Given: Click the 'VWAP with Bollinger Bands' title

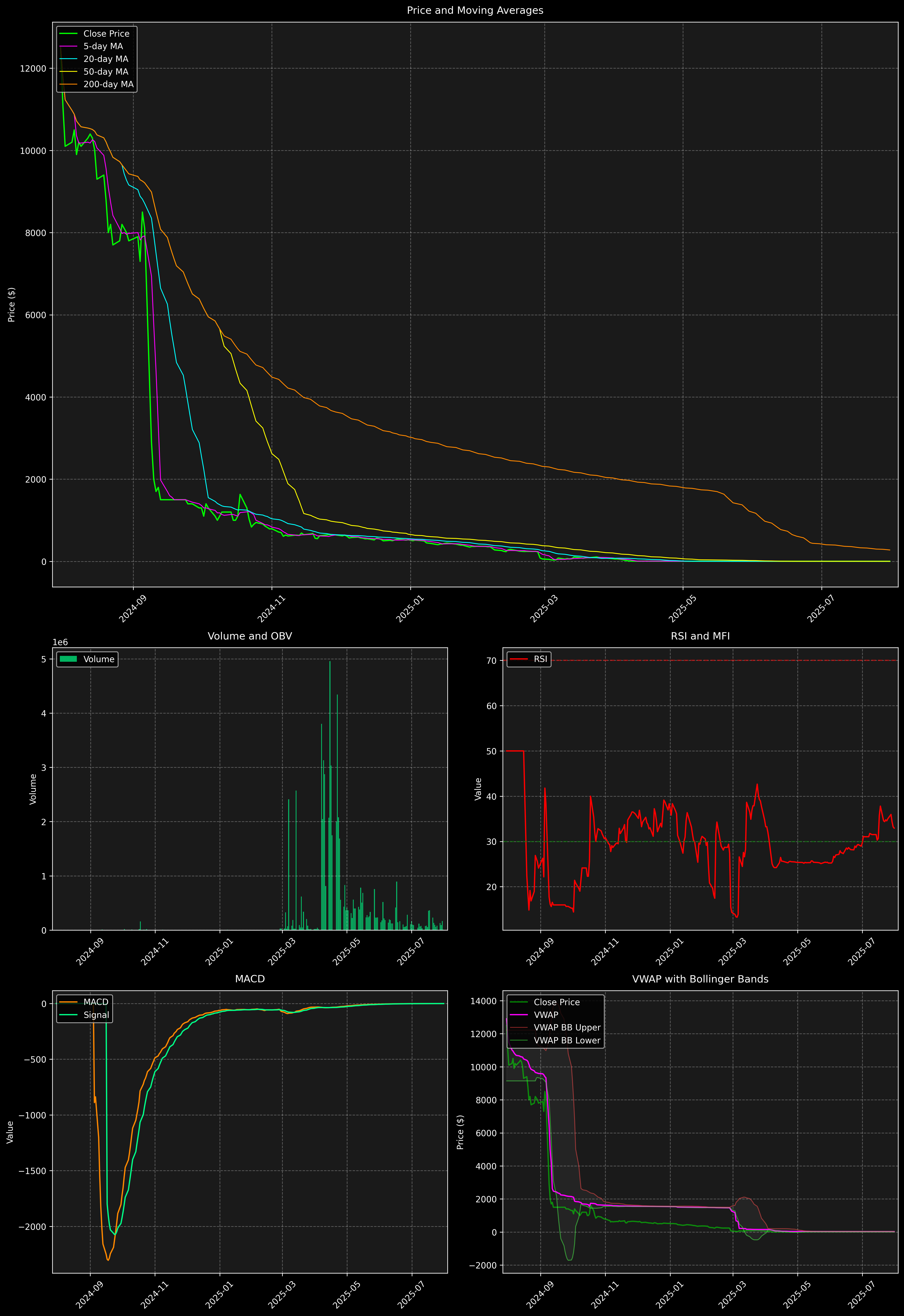Looking at the screenshot, I should (700, 979).
